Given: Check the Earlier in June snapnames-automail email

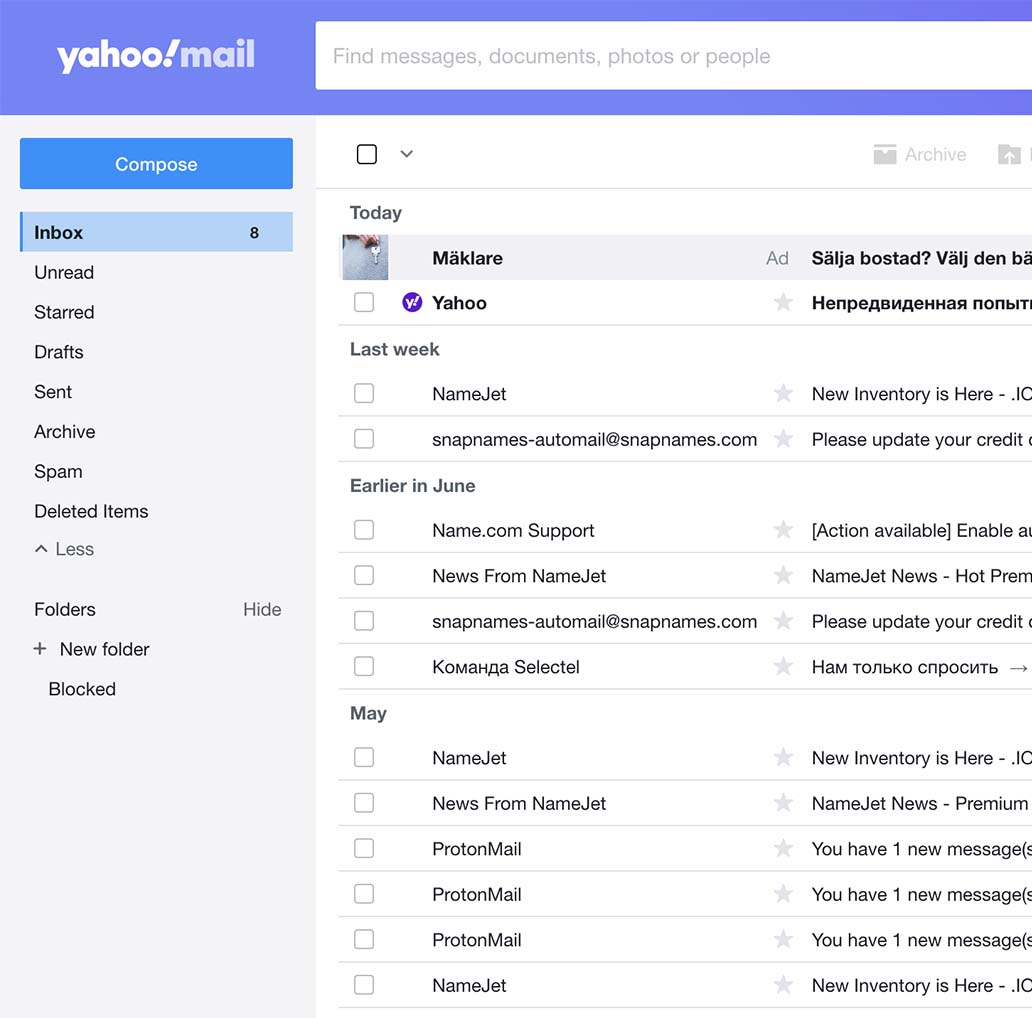Looking at the screenshot, I should [x=364, y=621].
